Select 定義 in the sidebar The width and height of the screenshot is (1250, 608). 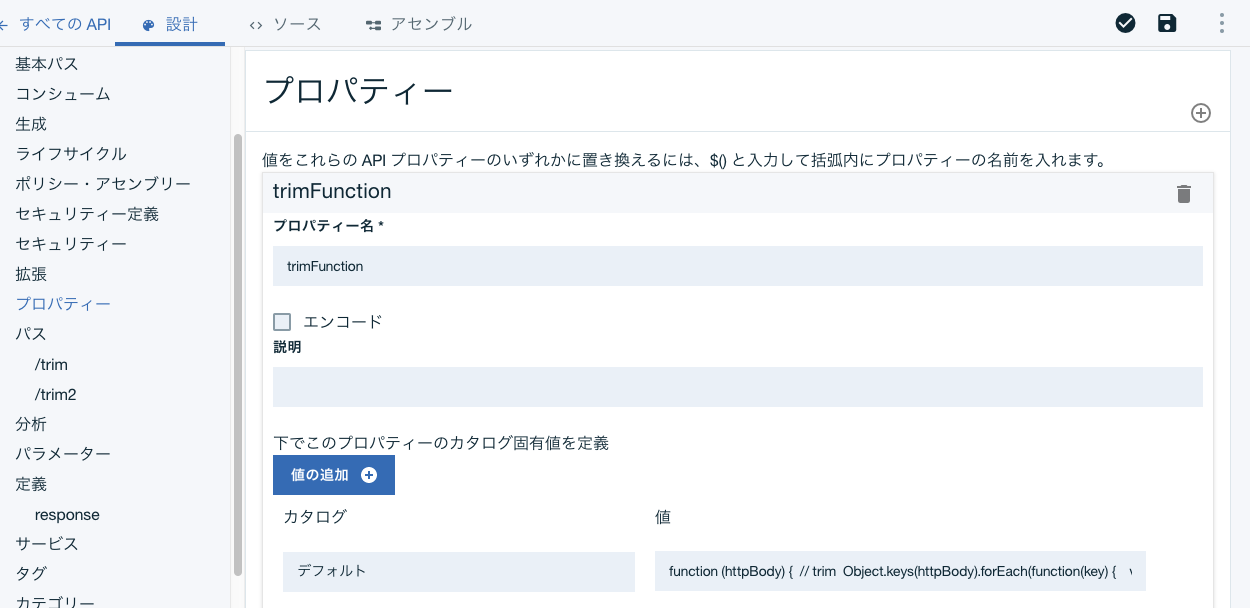[x=31, y=484]
